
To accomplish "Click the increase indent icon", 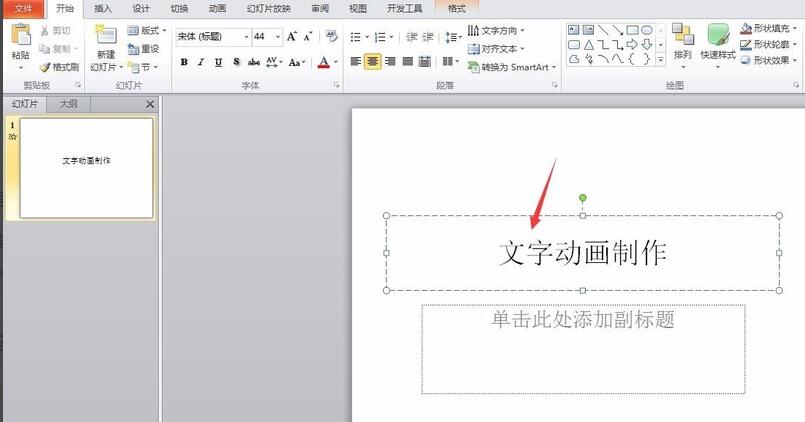I will (428, 37).
